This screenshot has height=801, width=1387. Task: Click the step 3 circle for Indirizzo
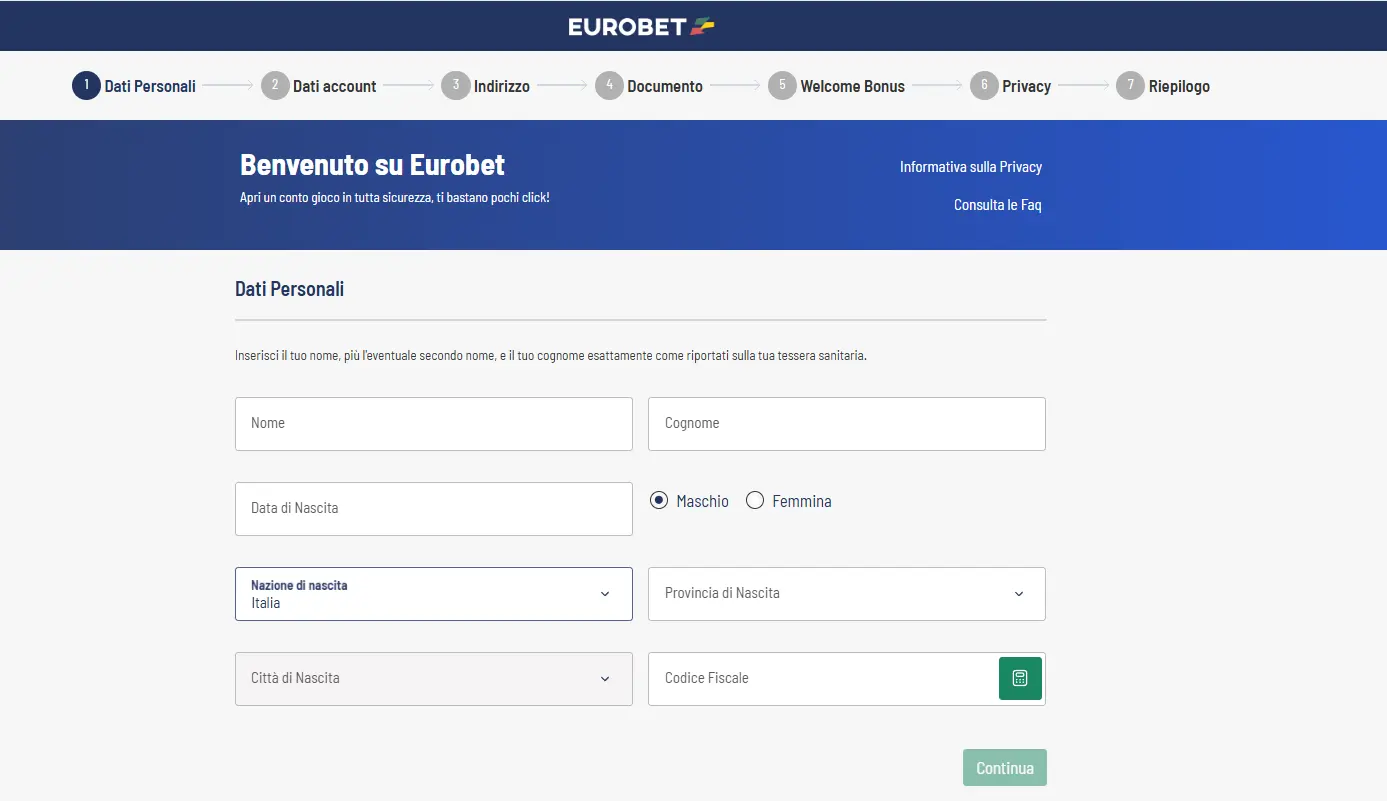[455, 85]
